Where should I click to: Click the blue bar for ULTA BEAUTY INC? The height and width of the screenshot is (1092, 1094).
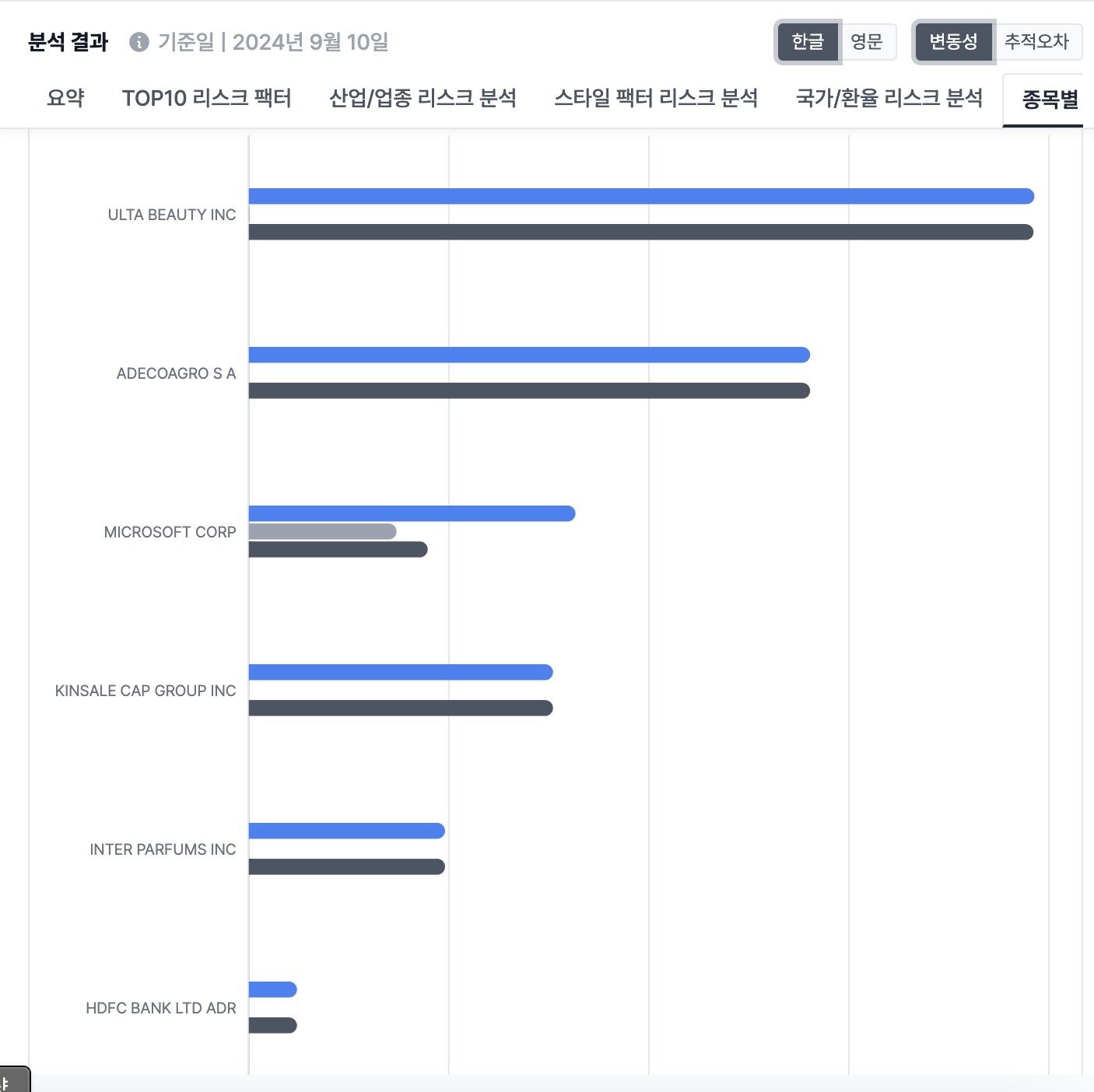640,196
